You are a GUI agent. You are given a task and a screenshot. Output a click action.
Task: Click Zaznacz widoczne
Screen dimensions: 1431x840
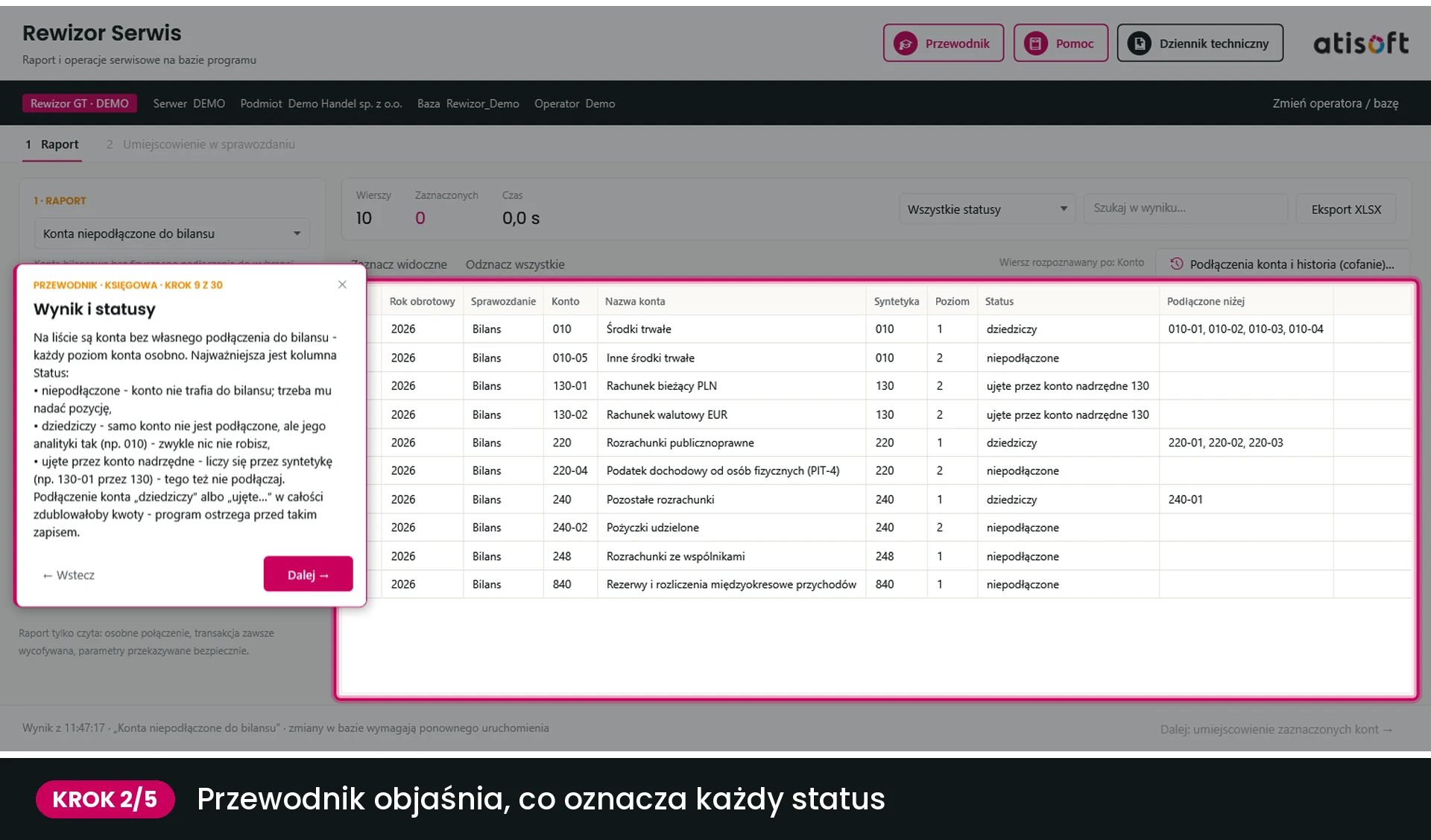coord(399,265)
